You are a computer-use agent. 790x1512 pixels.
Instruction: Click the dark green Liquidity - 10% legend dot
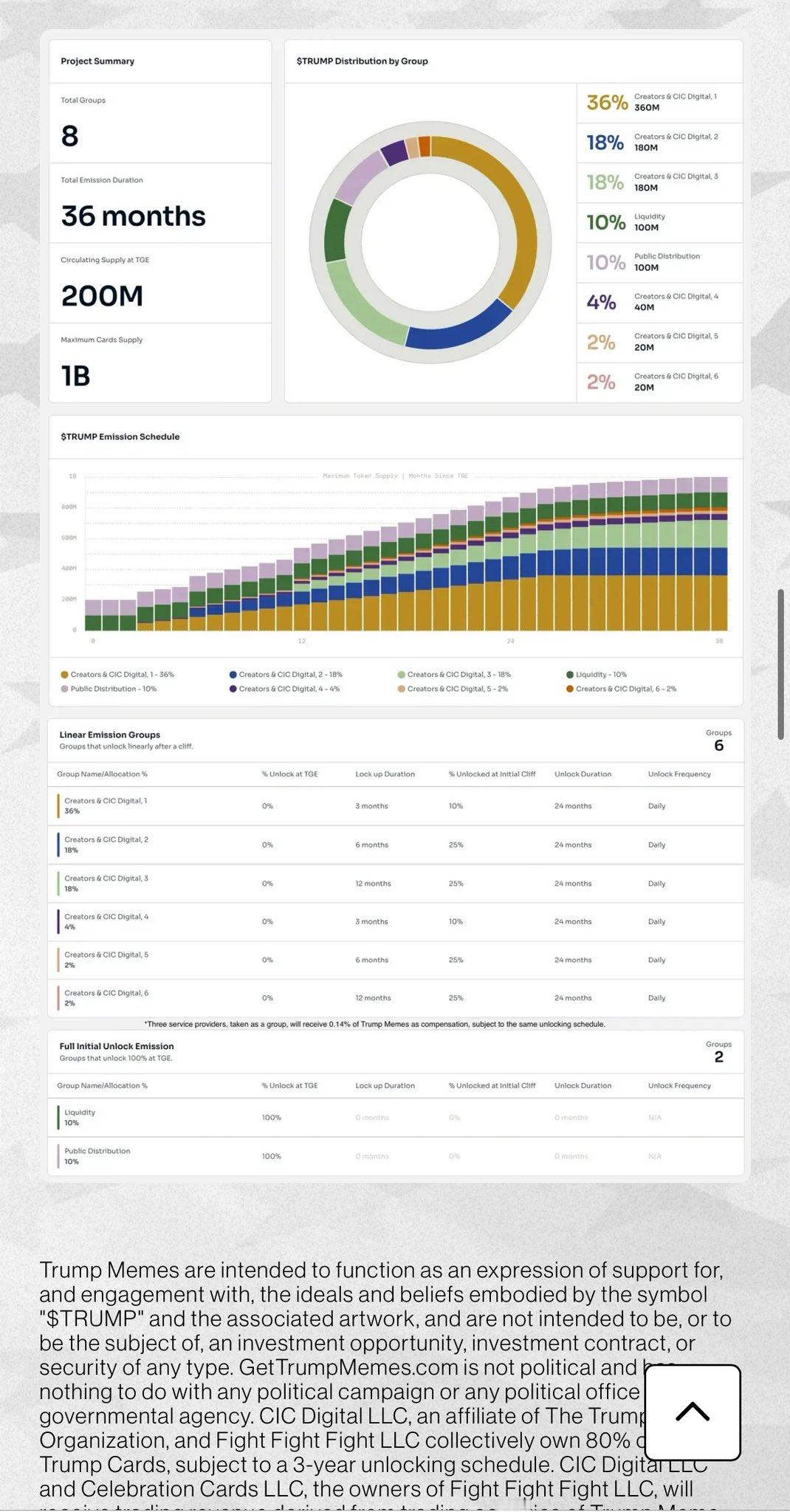coord(570,675)
